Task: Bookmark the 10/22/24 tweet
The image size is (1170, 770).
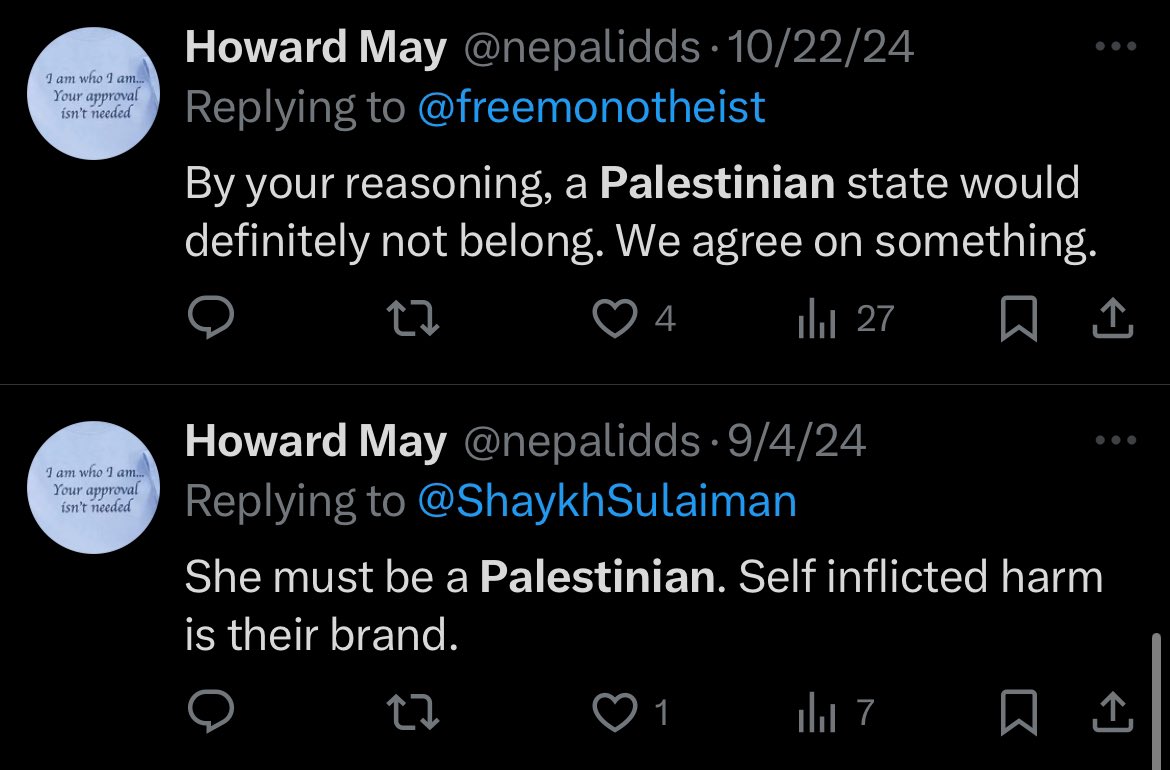Action: coord(1019,319)
